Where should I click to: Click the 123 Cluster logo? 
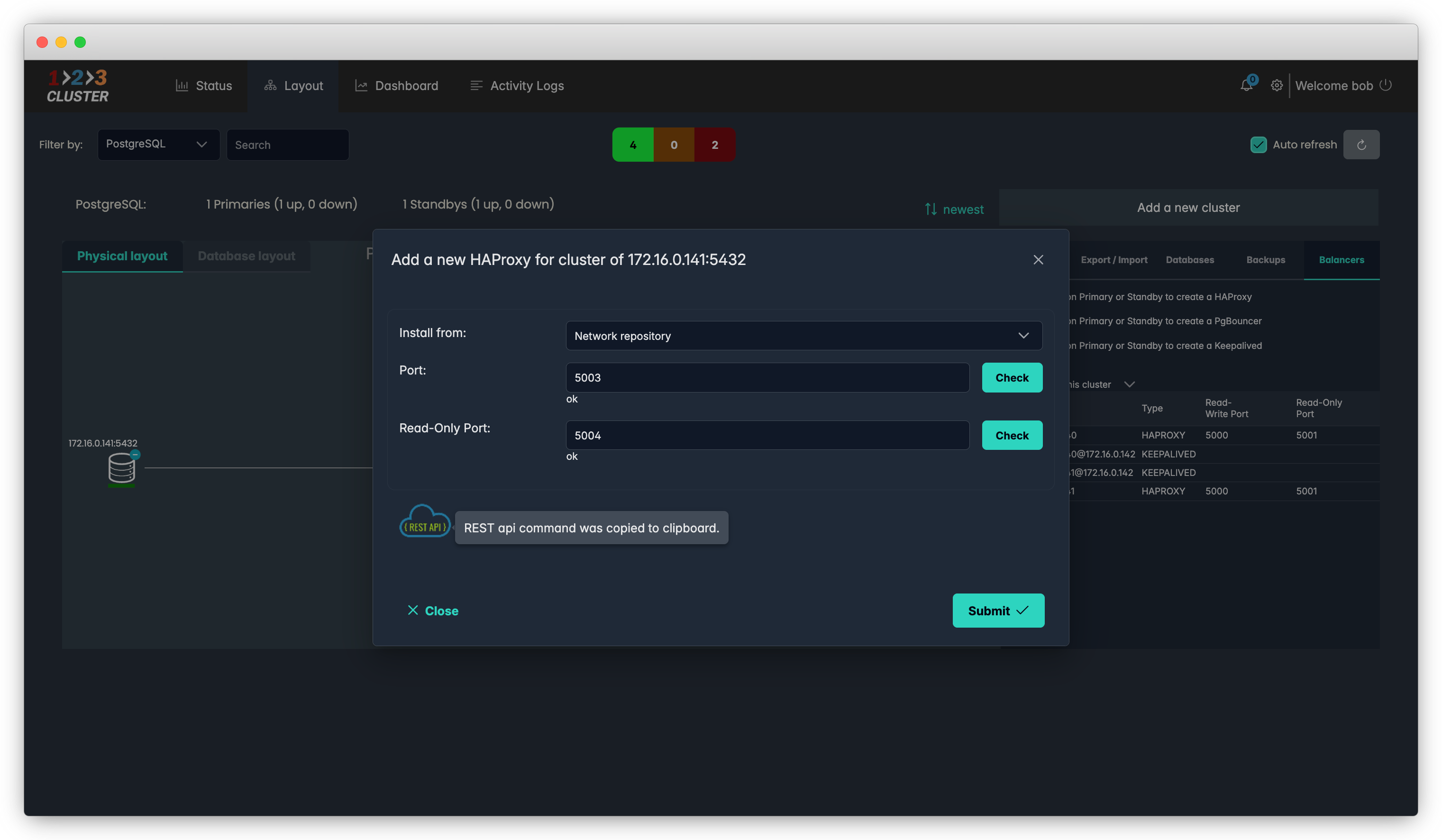(78, 86)
